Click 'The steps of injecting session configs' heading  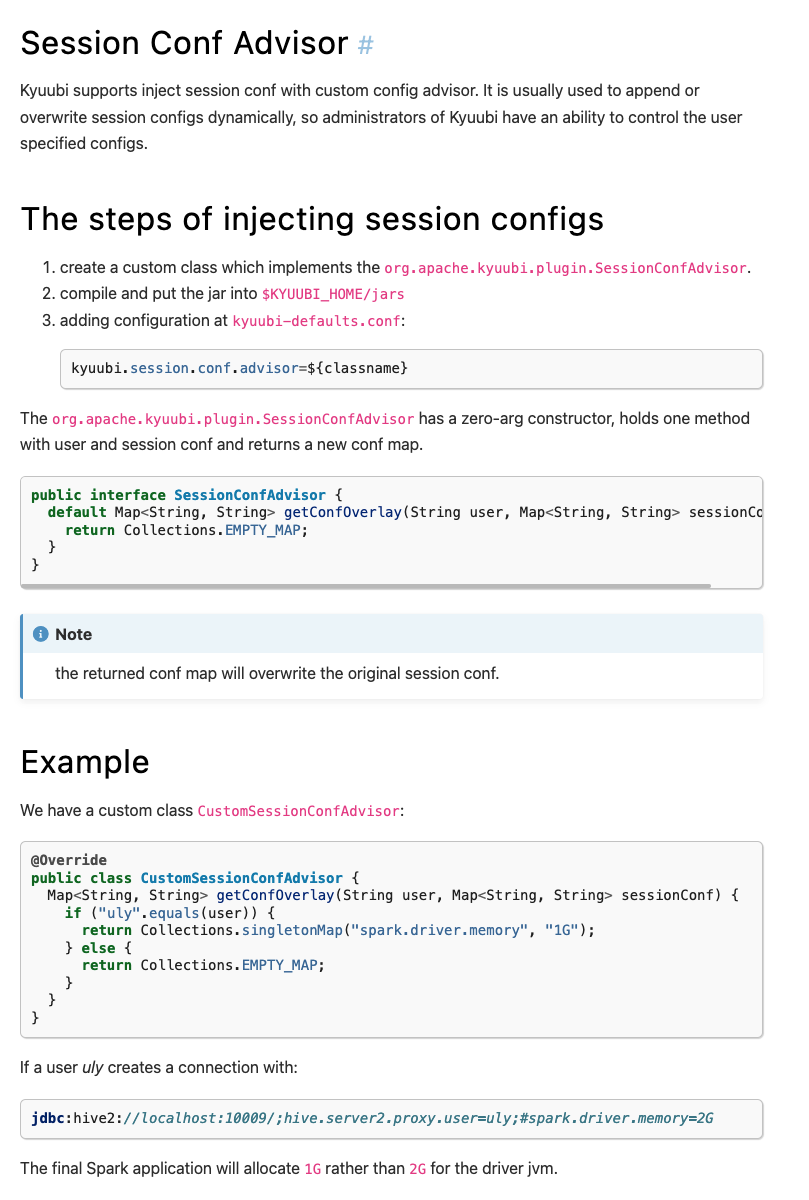(x=312, y=218)
